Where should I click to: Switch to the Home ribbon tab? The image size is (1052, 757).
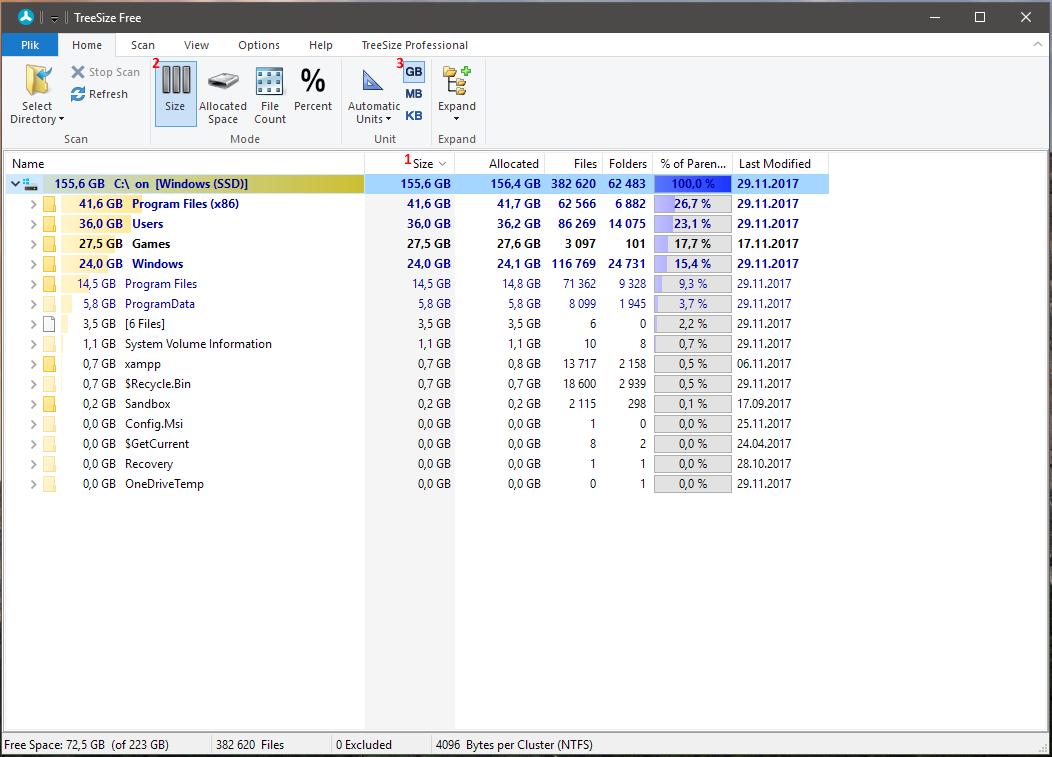(87, 45)
